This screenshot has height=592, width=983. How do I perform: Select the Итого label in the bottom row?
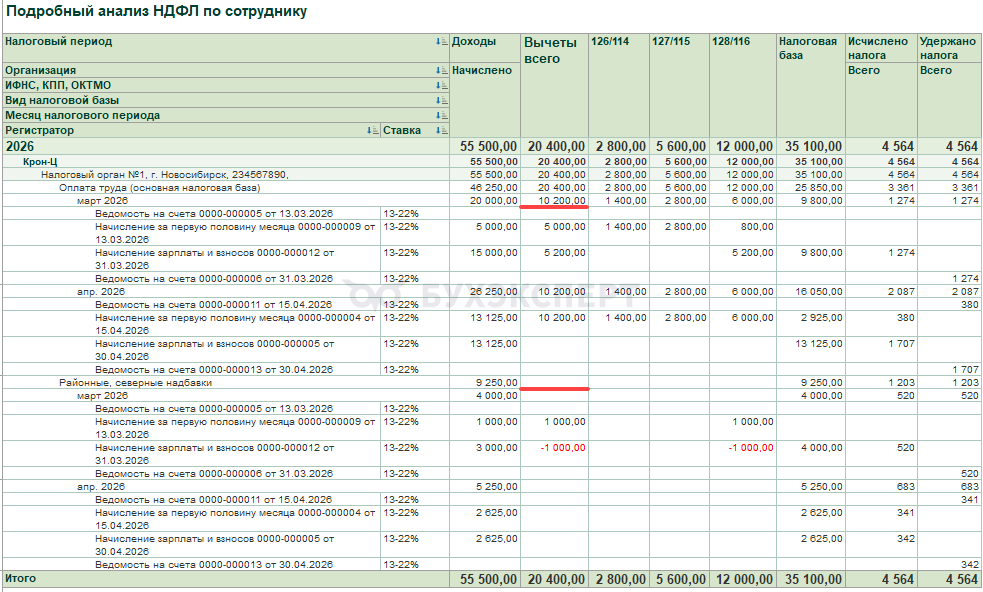(x=21, y=578)
